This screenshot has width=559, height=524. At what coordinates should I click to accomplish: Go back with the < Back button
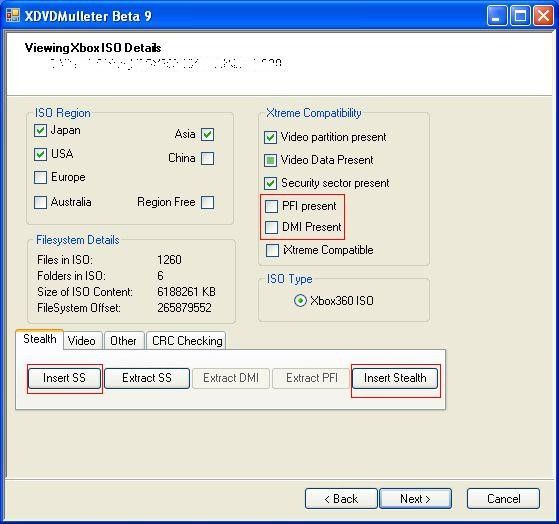point(341,499)
